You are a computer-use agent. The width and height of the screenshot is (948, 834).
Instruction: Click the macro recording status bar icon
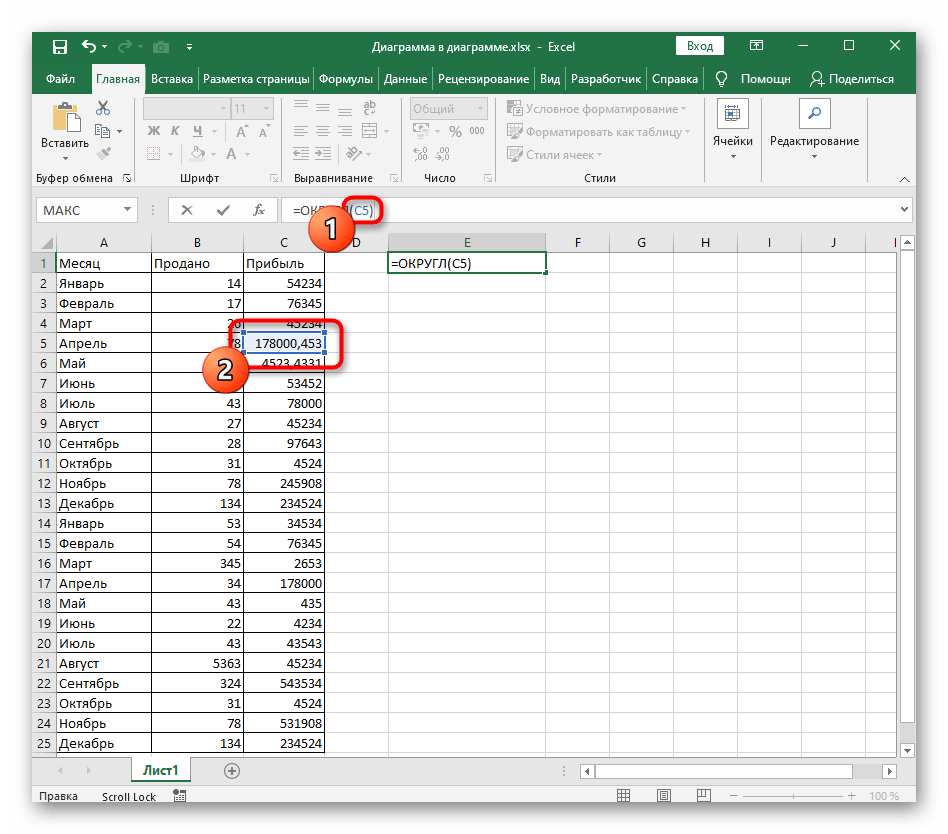180,797
